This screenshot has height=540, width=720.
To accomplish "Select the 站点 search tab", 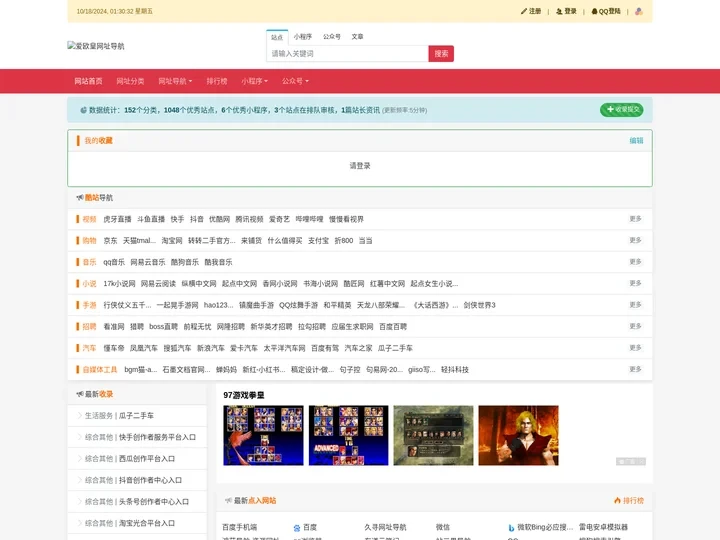I will (x=277, y=37).
